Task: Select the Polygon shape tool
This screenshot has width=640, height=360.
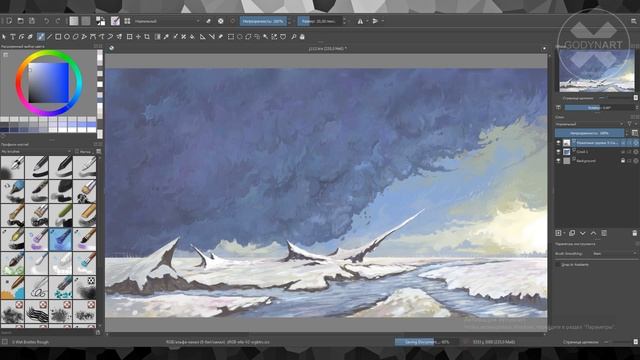Action: click(76, 37)
